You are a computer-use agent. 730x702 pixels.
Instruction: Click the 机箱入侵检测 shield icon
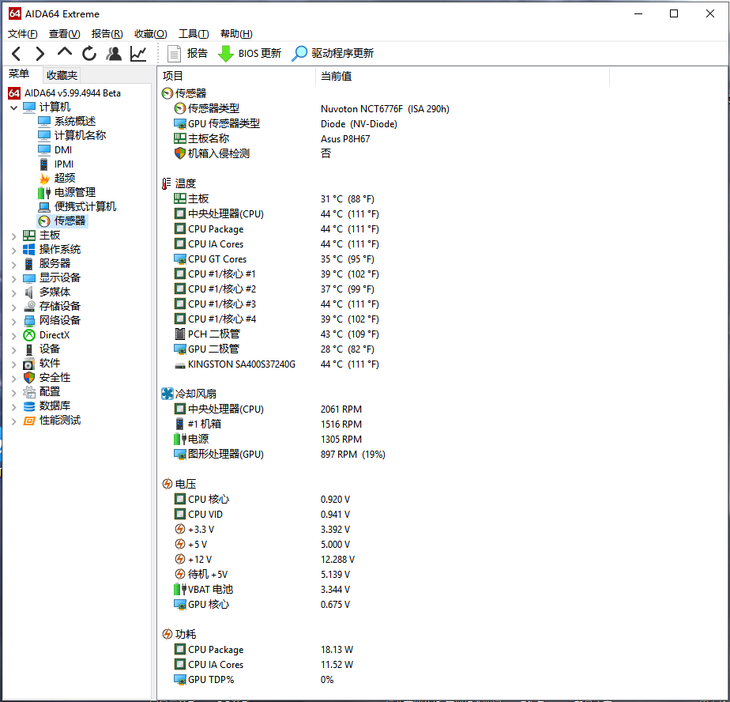(180, 153)
